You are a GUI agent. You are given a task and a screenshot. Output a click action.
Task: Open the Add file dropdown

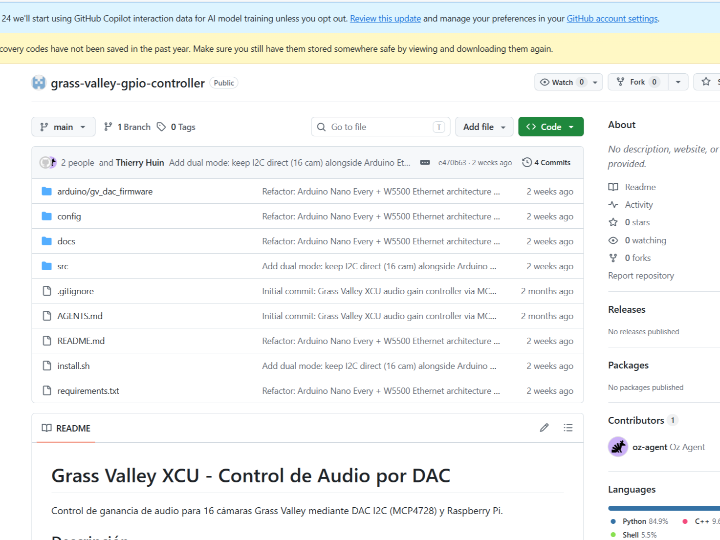click(484, 127)
